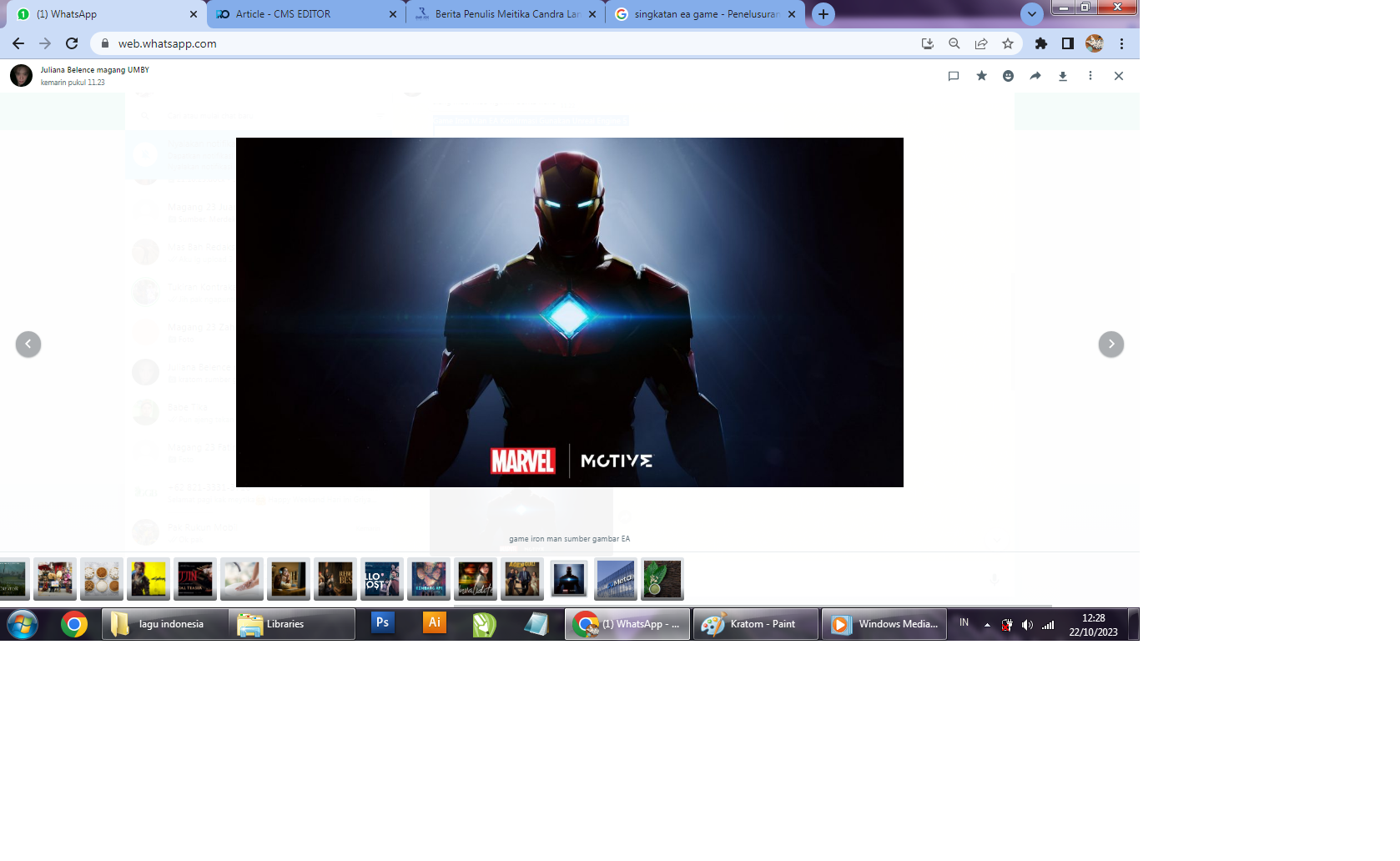This screenshot has height=861, width=1400.
Task: Star this Iron Man image message
Action: 981,75
